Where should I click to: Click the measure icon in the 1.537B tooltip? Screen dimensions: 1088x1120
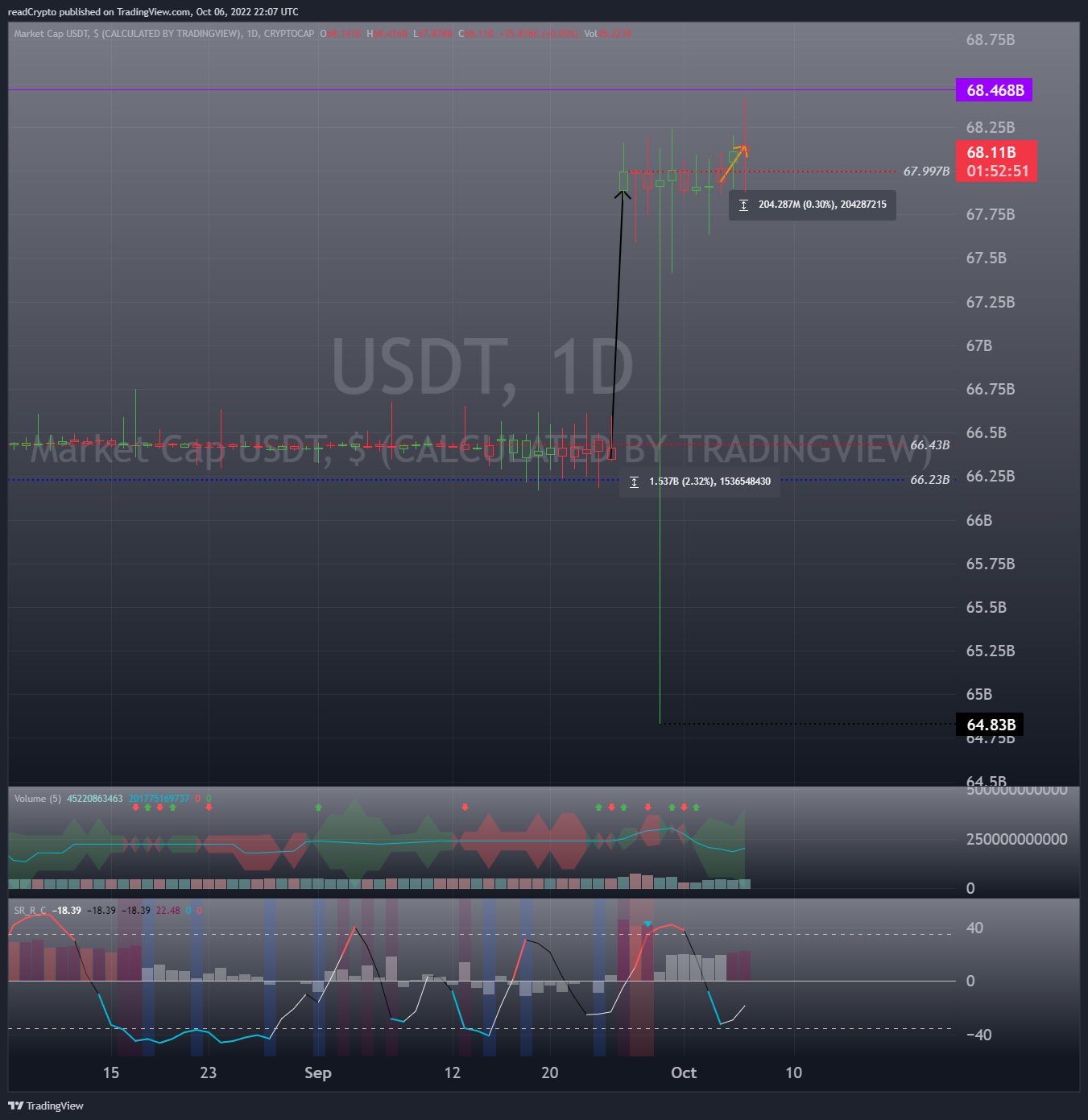(x=634, y=481)
